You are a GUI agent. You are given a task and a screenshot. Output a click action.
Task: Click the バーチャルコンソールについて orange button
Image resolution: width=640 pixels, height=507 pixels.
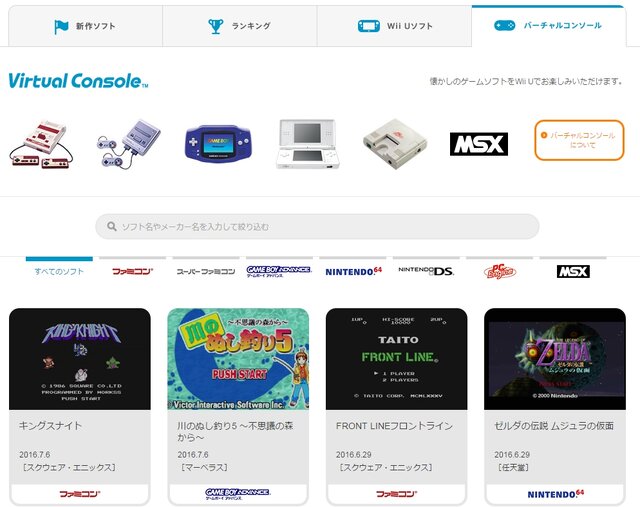click(579, 140)
